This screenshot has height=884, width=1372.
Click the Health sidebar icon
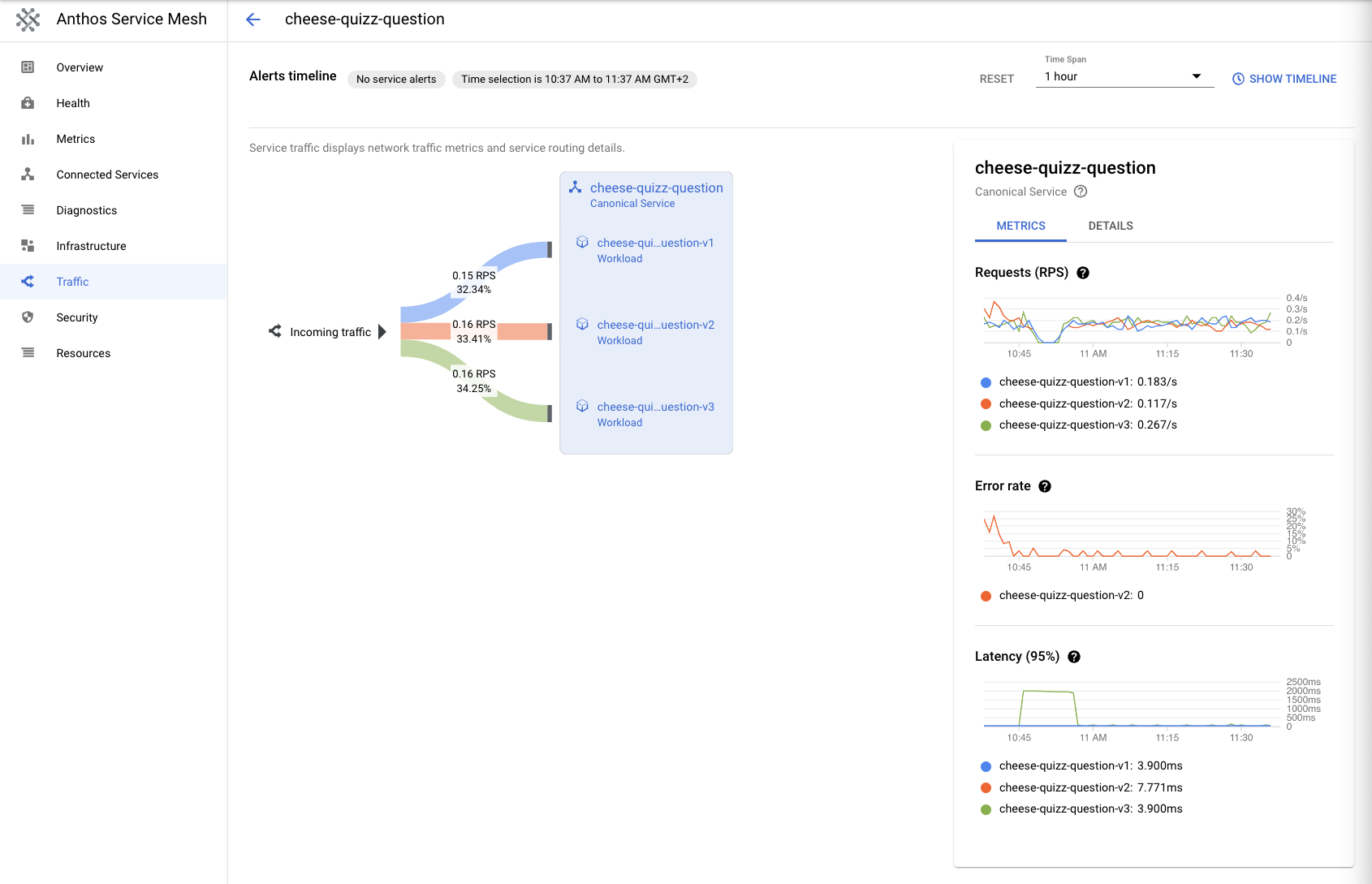28,103
